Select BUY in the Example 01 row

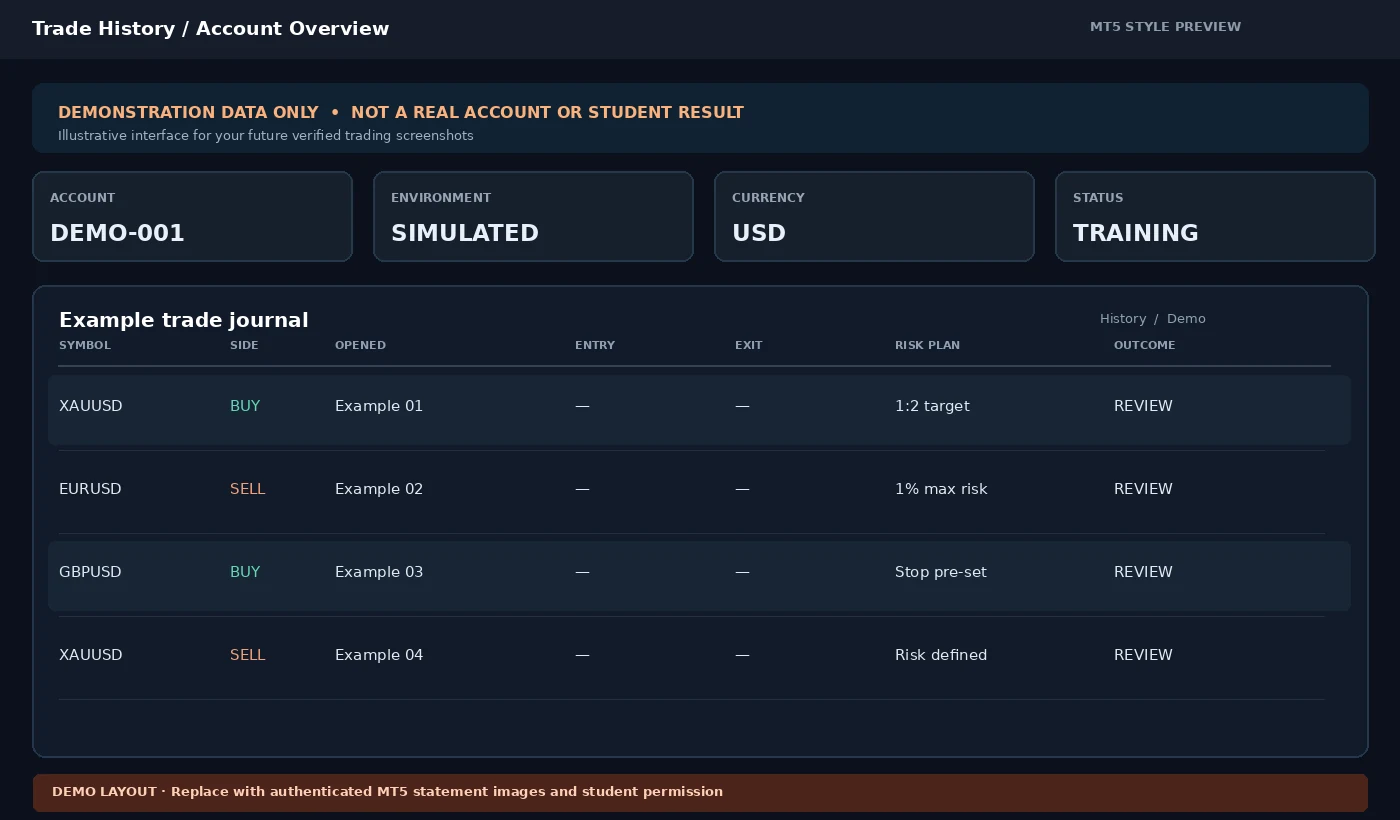point(245,406)
